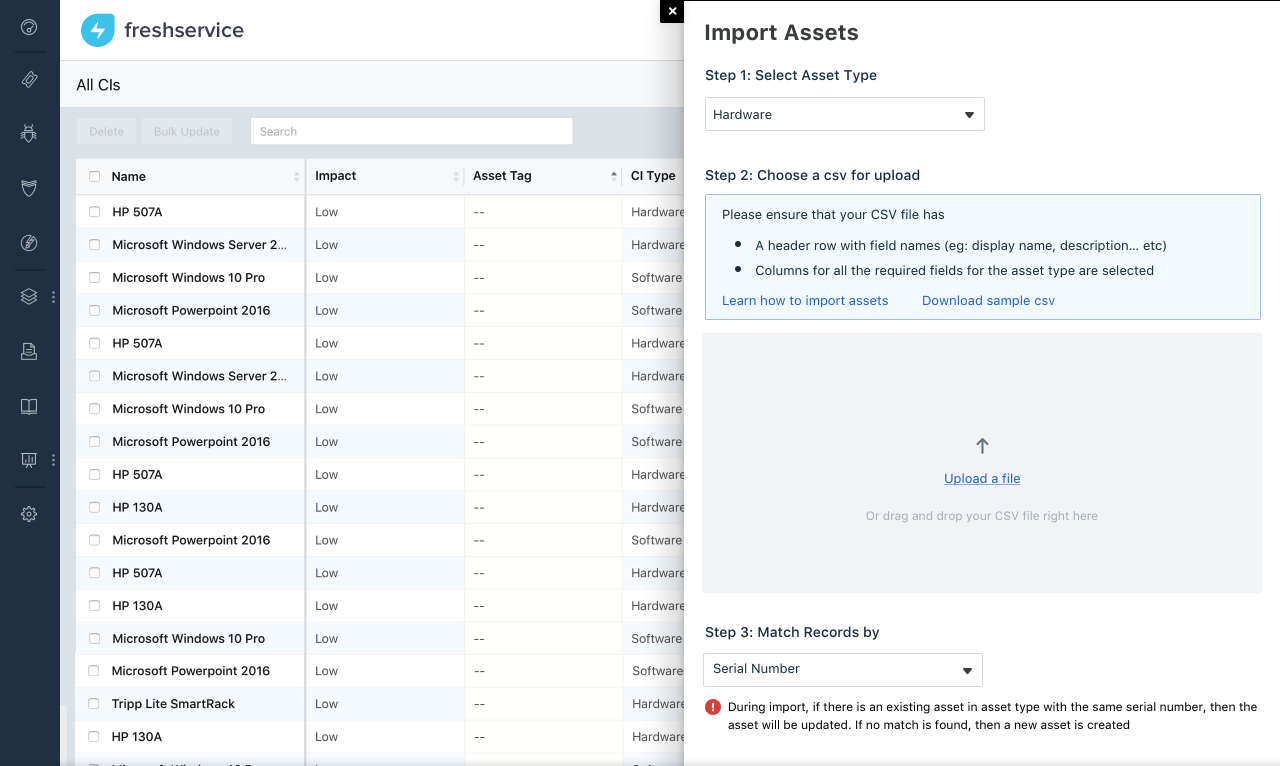Screen dimensions: 1280x766
Task: Click the Step 1: Select Asset Type label
Action: click(x=791, y=75)
